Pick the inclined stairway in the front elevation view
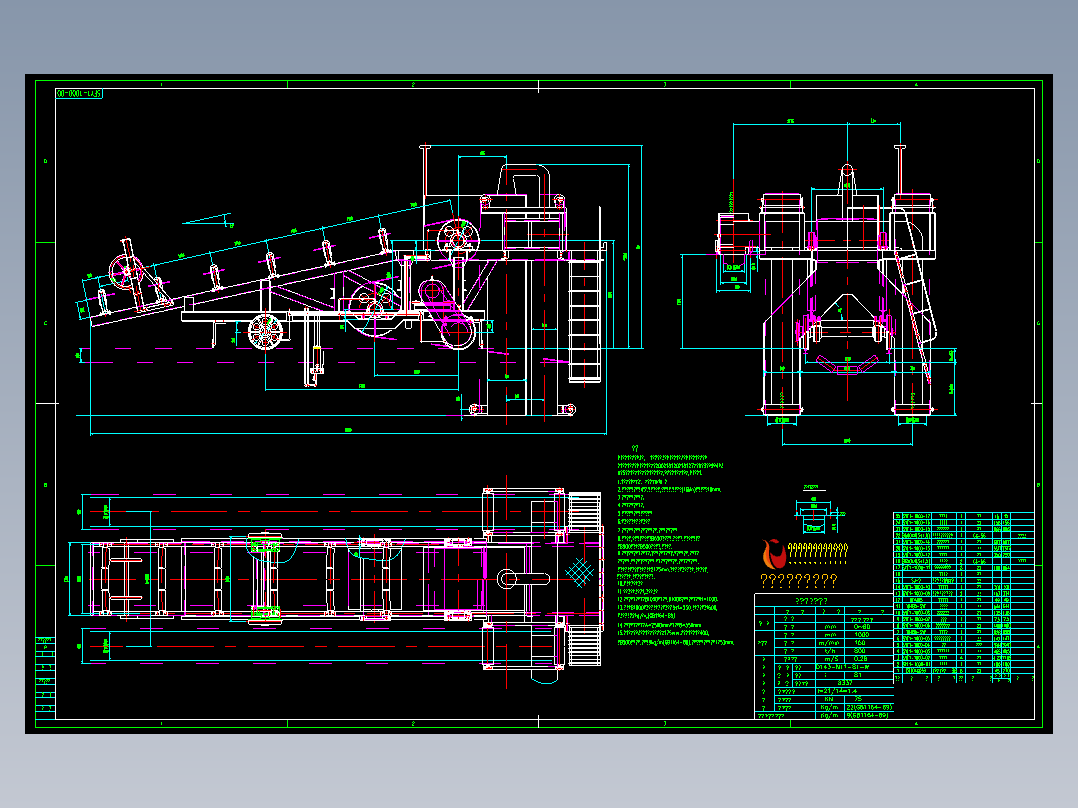Image resolution: width=1078 pixels, height=808 pixels. [x=914, y=296]
